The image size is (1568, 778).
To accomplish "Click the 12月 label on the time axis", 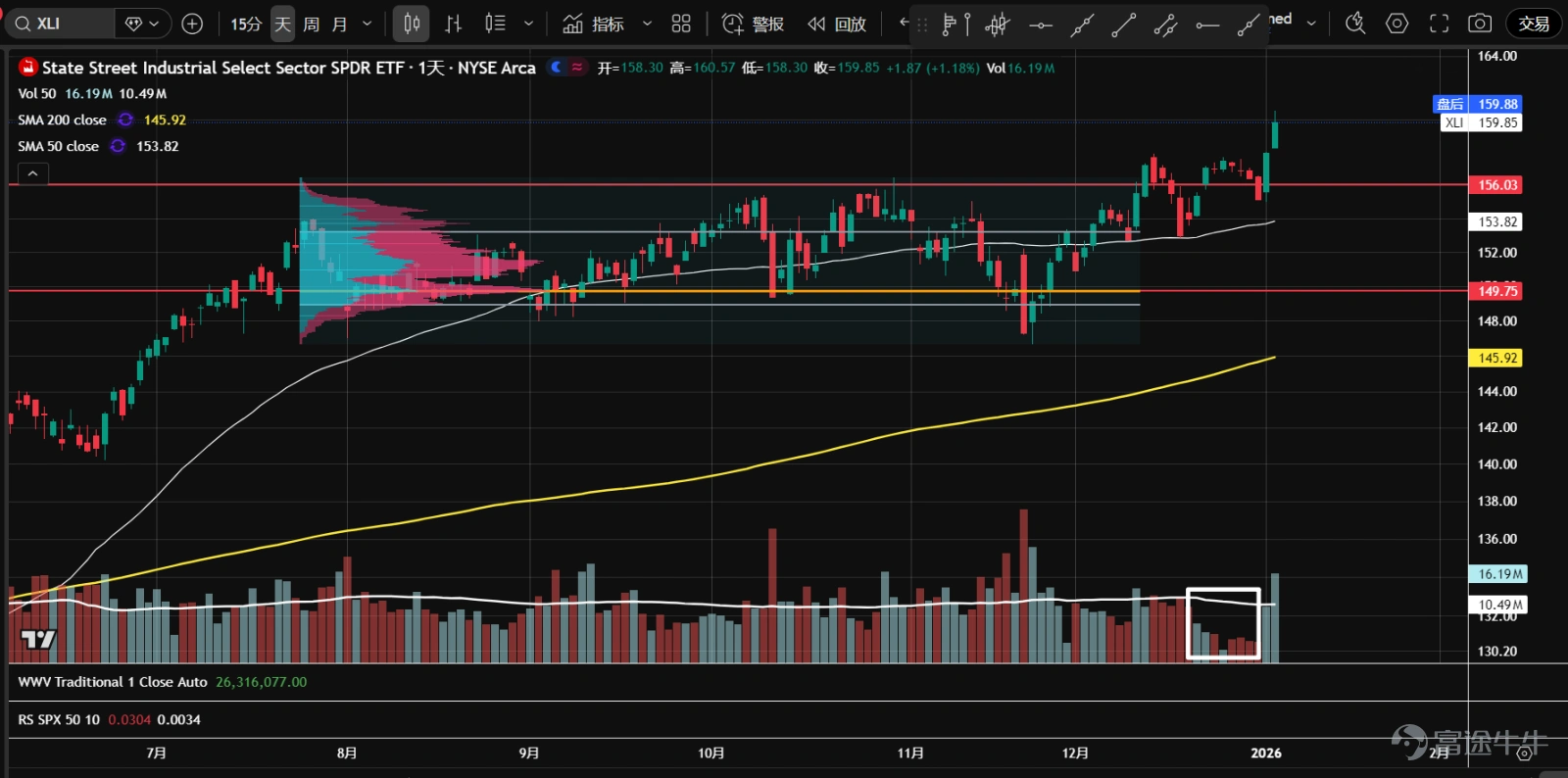I will point(1075,753).
